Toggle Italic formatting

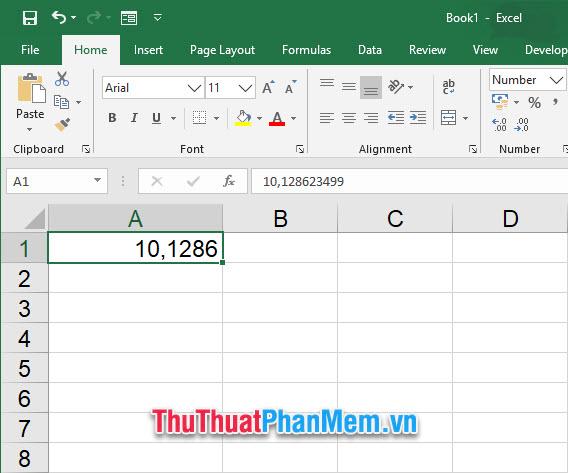(134, 118)
